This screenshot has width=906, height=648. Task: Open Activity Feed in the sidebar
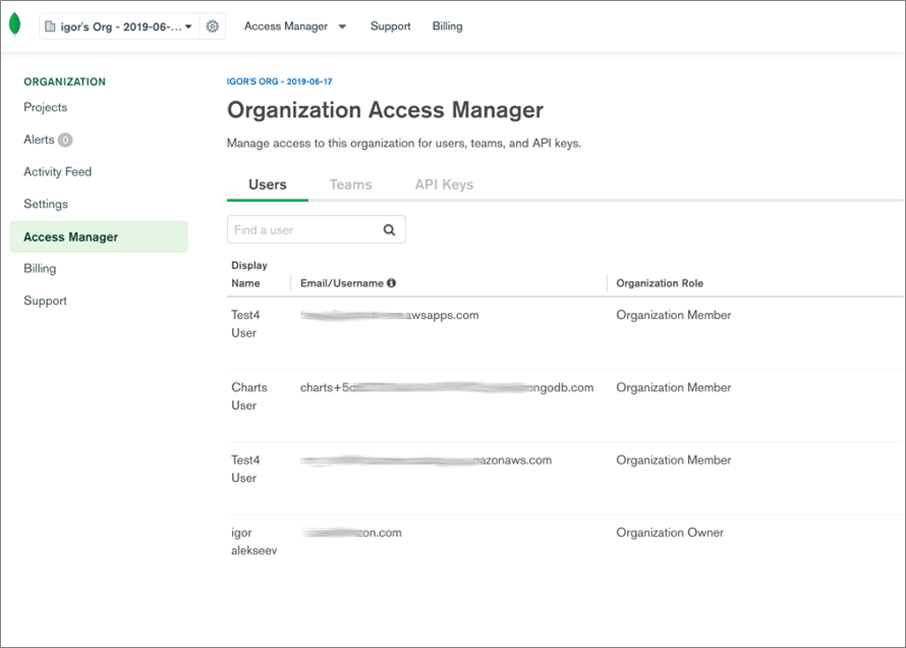click(58, 172)
